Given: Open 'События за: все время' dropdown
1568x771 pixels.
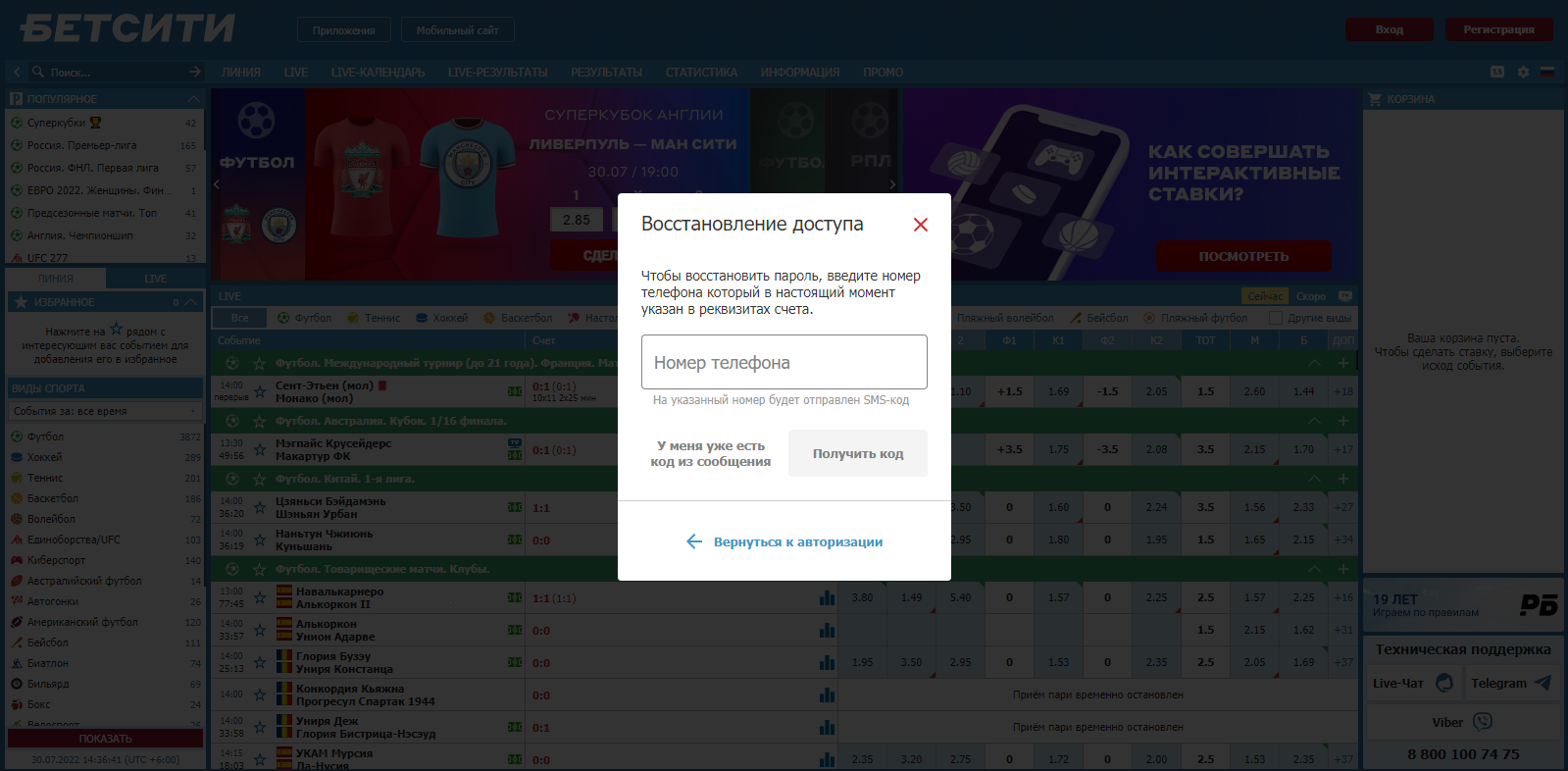Looking at the screenshot, I should 105,411.
